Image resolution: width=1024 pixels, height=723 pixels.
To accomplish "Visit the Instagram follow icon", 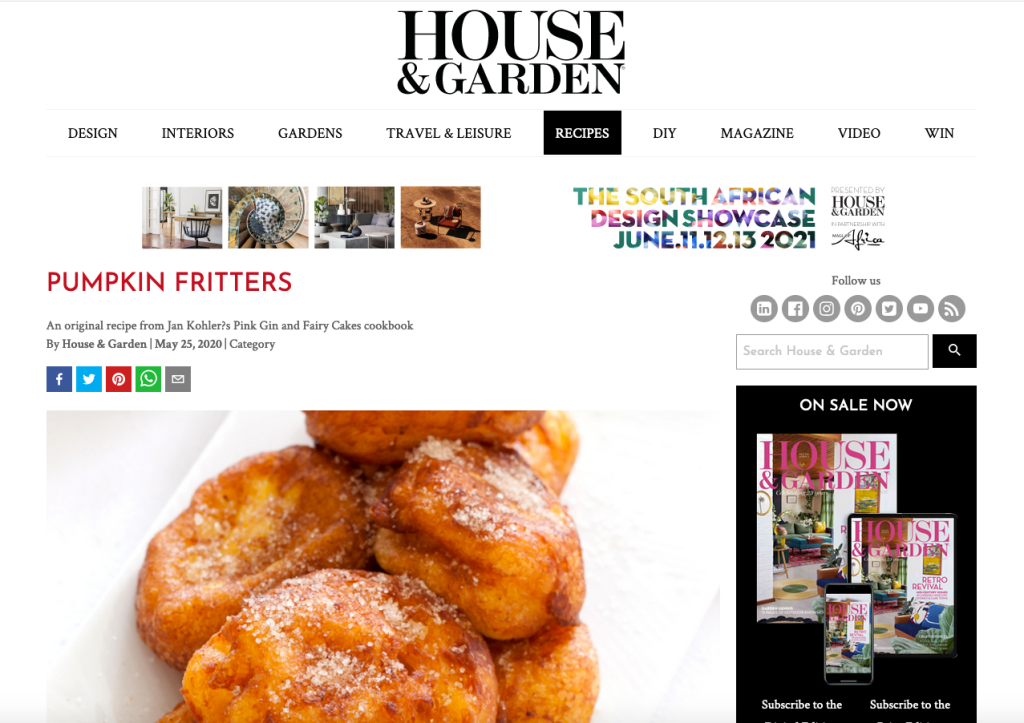I will coord(826,308).
